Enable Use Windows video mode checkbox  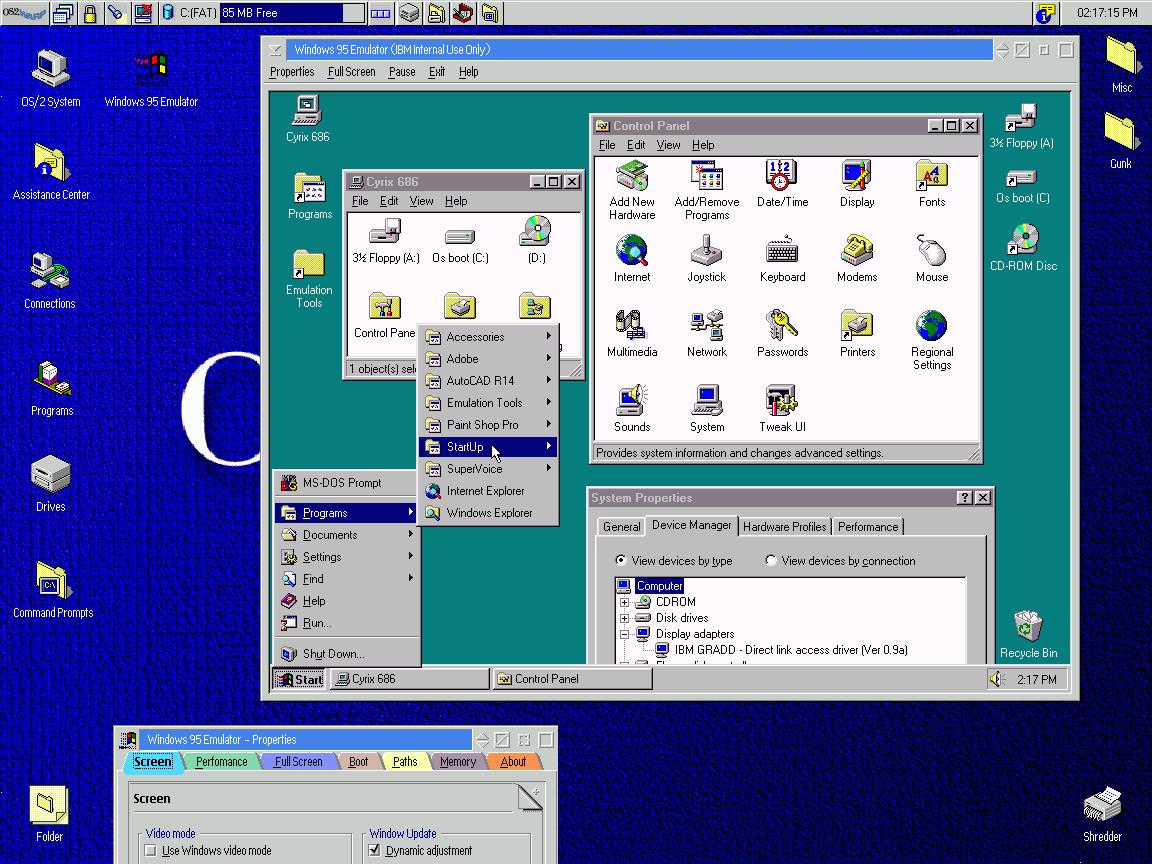151,850
